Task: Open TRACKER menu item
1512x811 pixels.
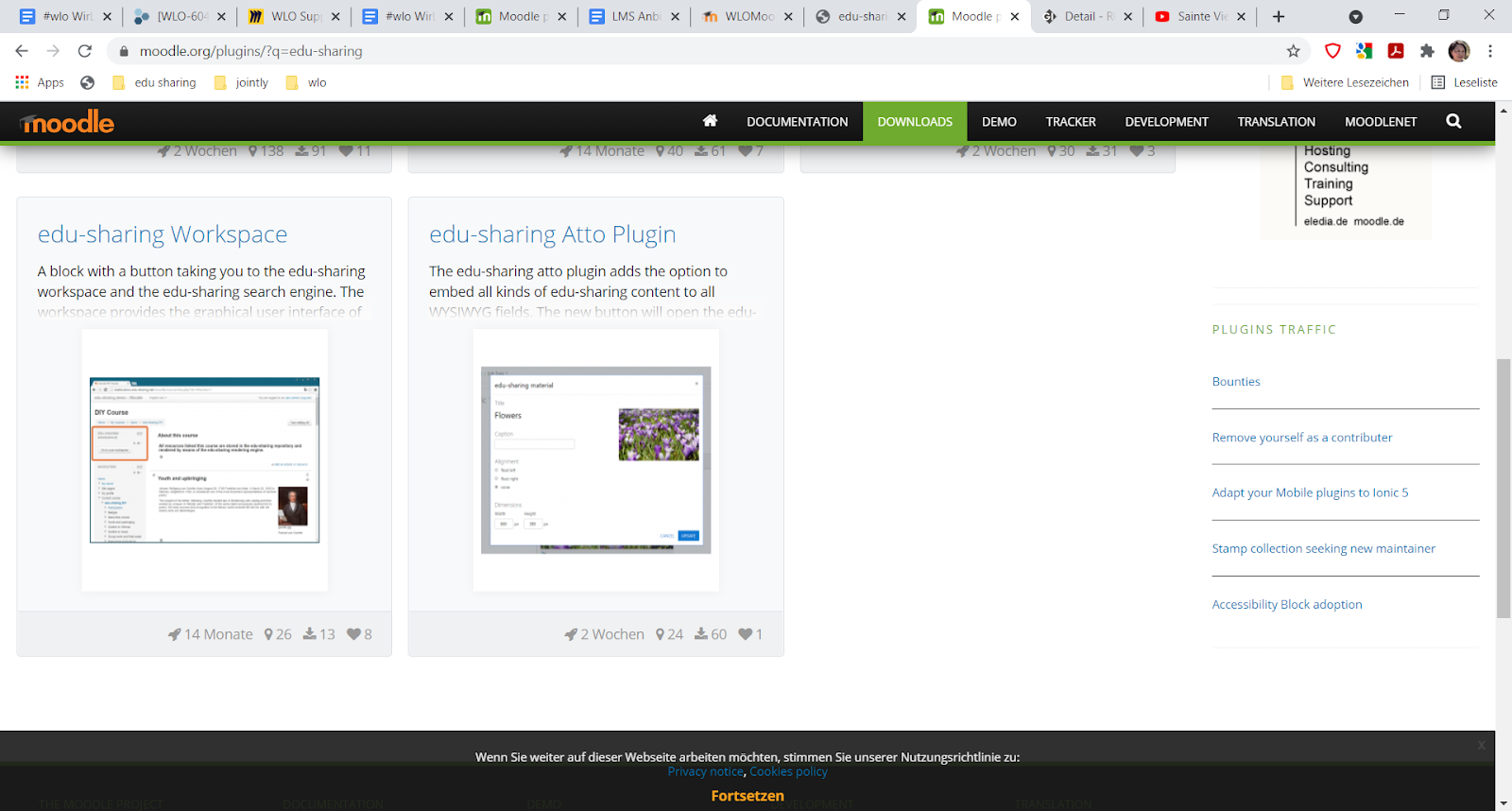Action: (x=1071, y=122)
